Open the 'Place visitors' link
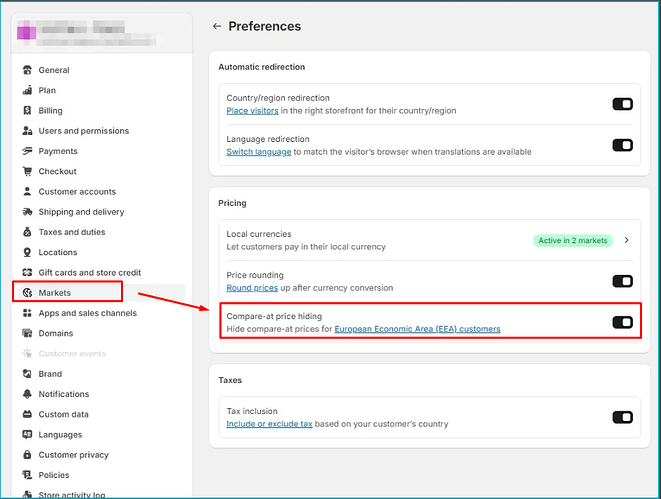The height and width of the screenshot is (499, 661). point(252,111)
